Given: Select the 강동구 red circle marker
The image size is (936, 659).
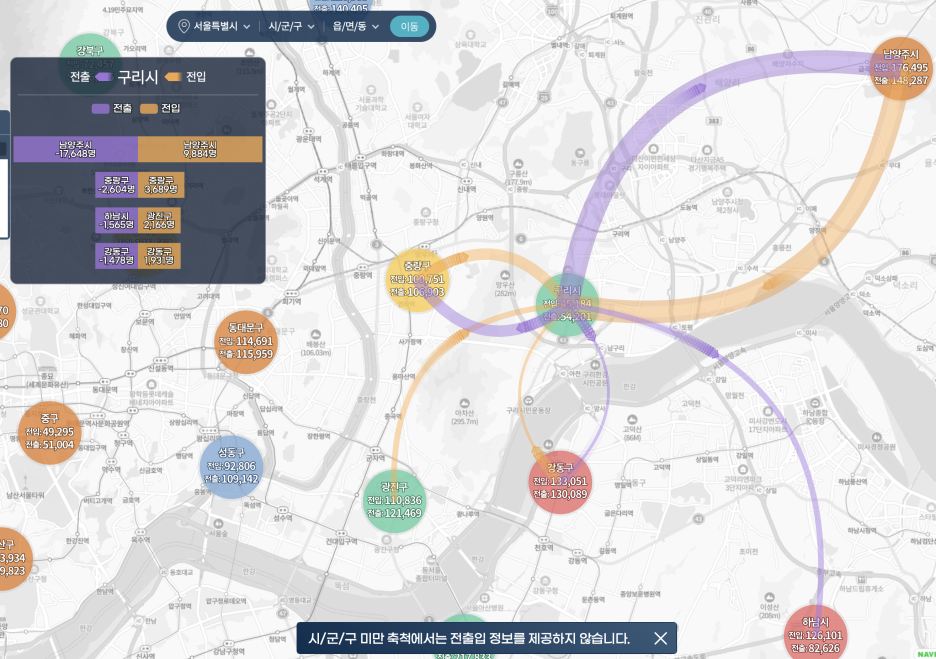Looking at the screenshot, I should [x=559, y=482].
